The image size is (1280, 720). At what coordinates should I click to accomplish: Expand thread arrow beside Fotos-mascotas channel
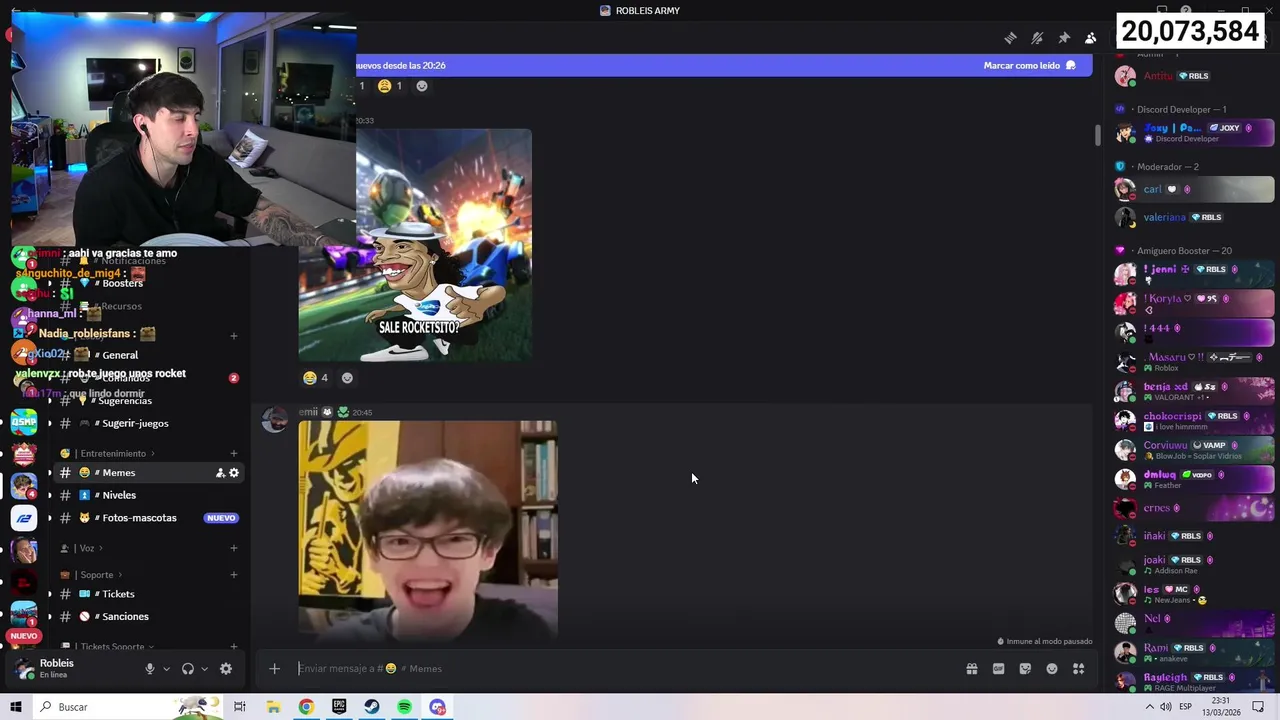click(x=49, y=518)
